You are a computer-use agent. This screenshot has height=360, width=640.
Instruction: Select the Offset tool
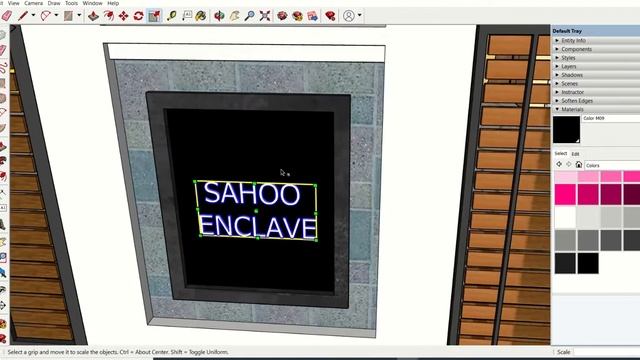[109, 16]
